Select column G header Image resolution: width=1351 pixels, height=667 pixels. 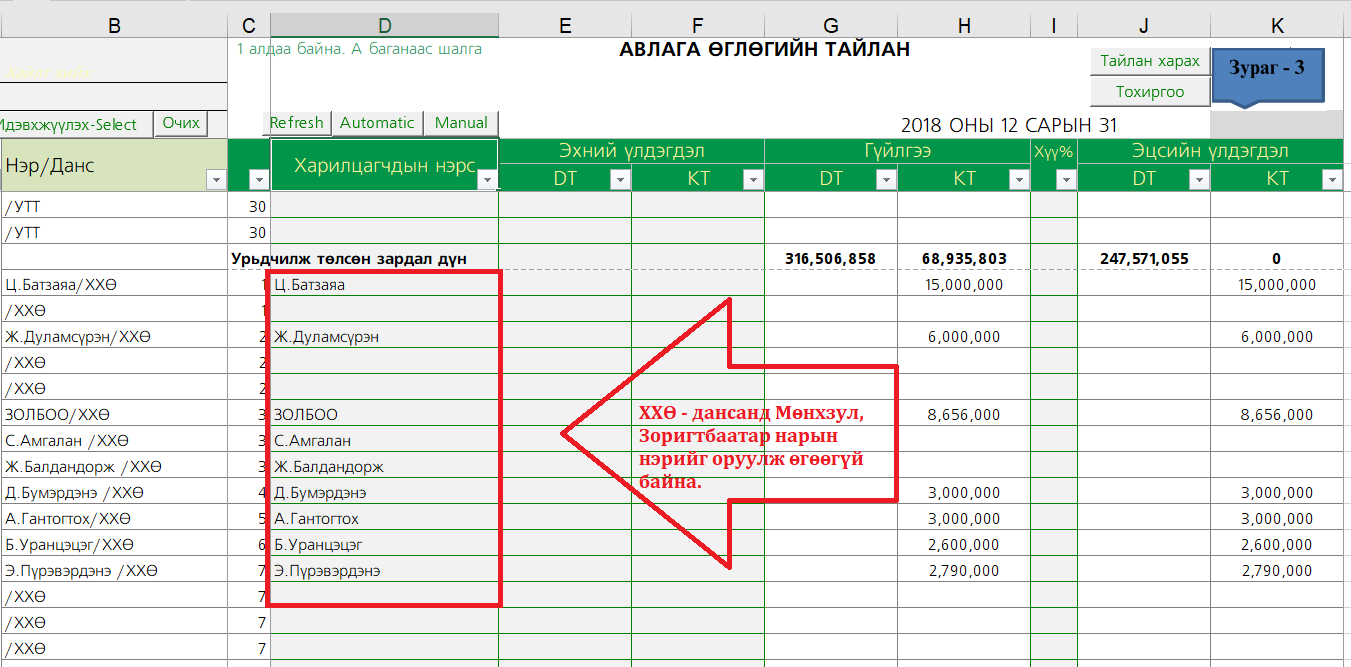tap(830, 26)
